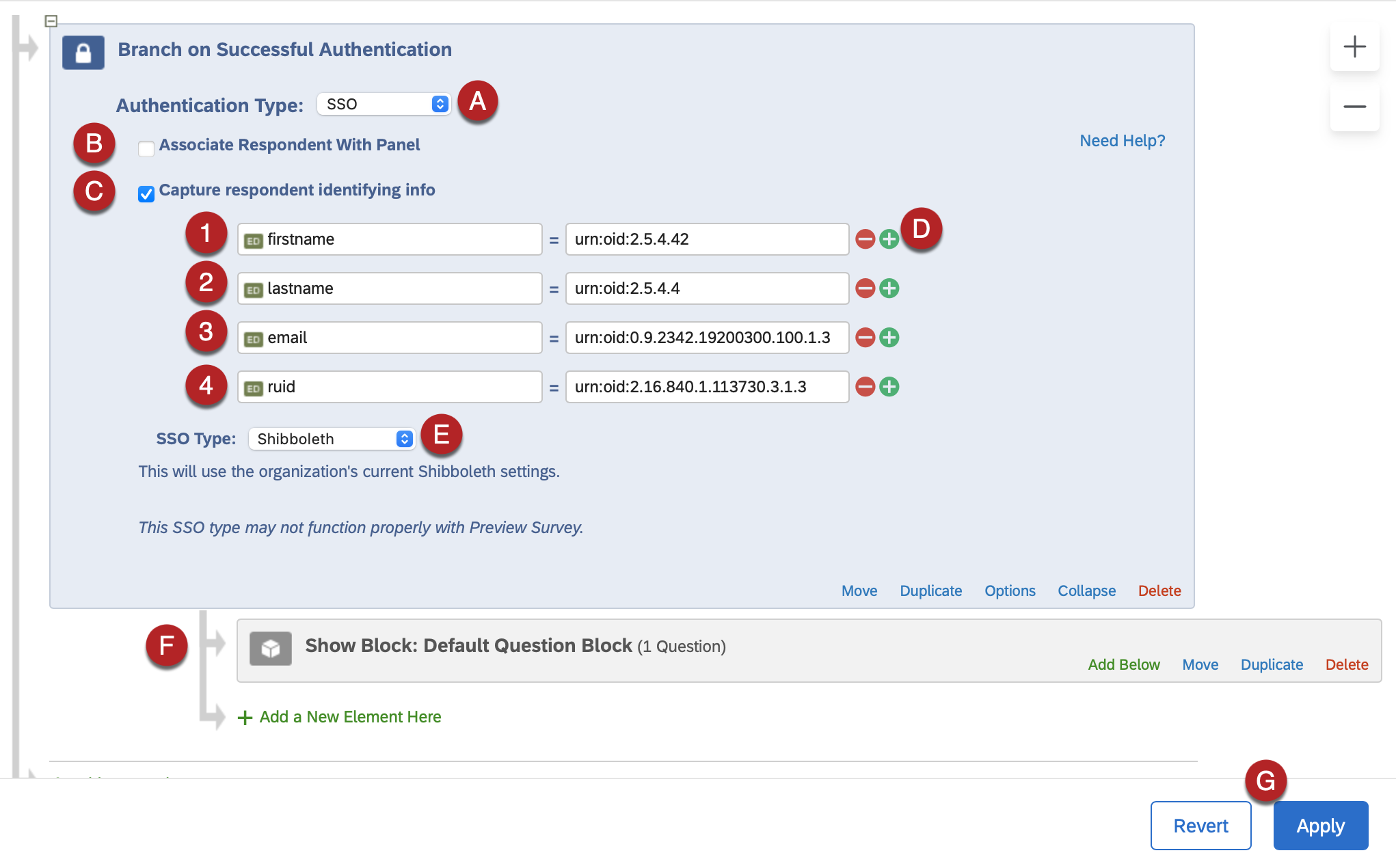
Task: Remove the ruid embedded data row
Action: click(865, 387)
